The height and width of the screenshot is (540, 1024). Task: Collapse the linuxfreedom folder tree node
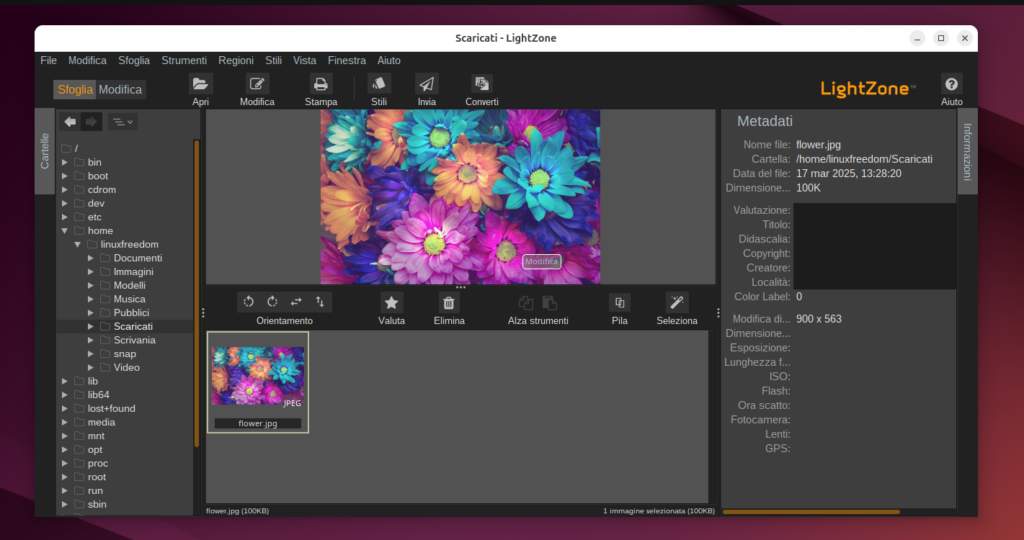click(x=77, y=244)
